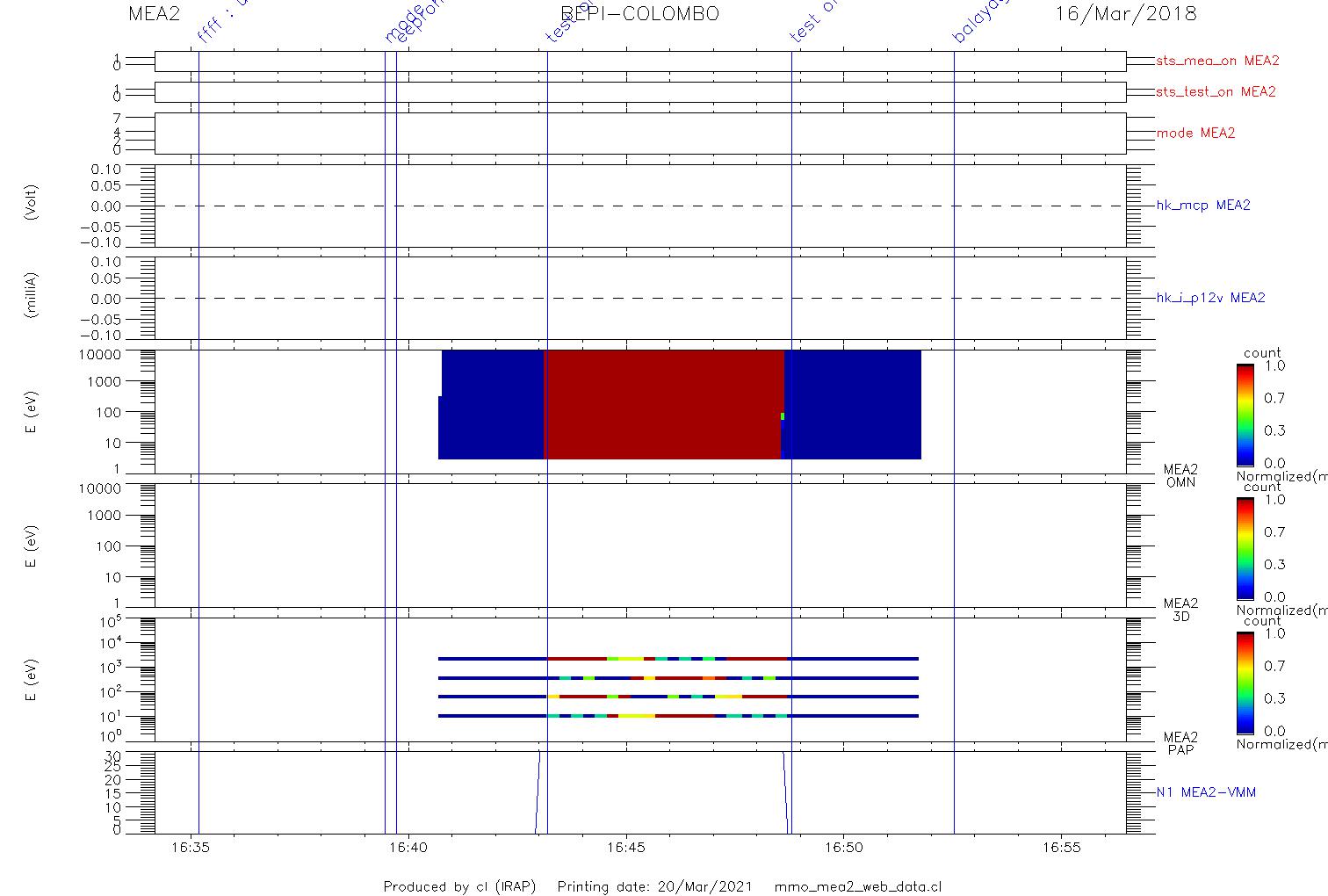Click the MEA2 PAP panel label
The image size is (1328, 896).
[1180, 743]
